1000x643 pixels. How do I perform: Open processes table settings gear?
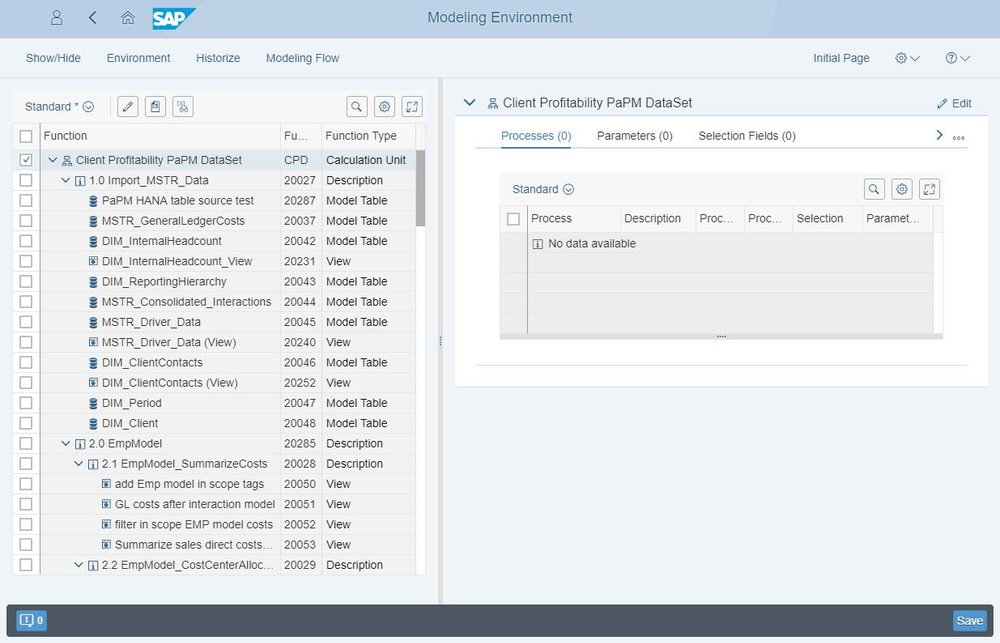click(901, 189)
